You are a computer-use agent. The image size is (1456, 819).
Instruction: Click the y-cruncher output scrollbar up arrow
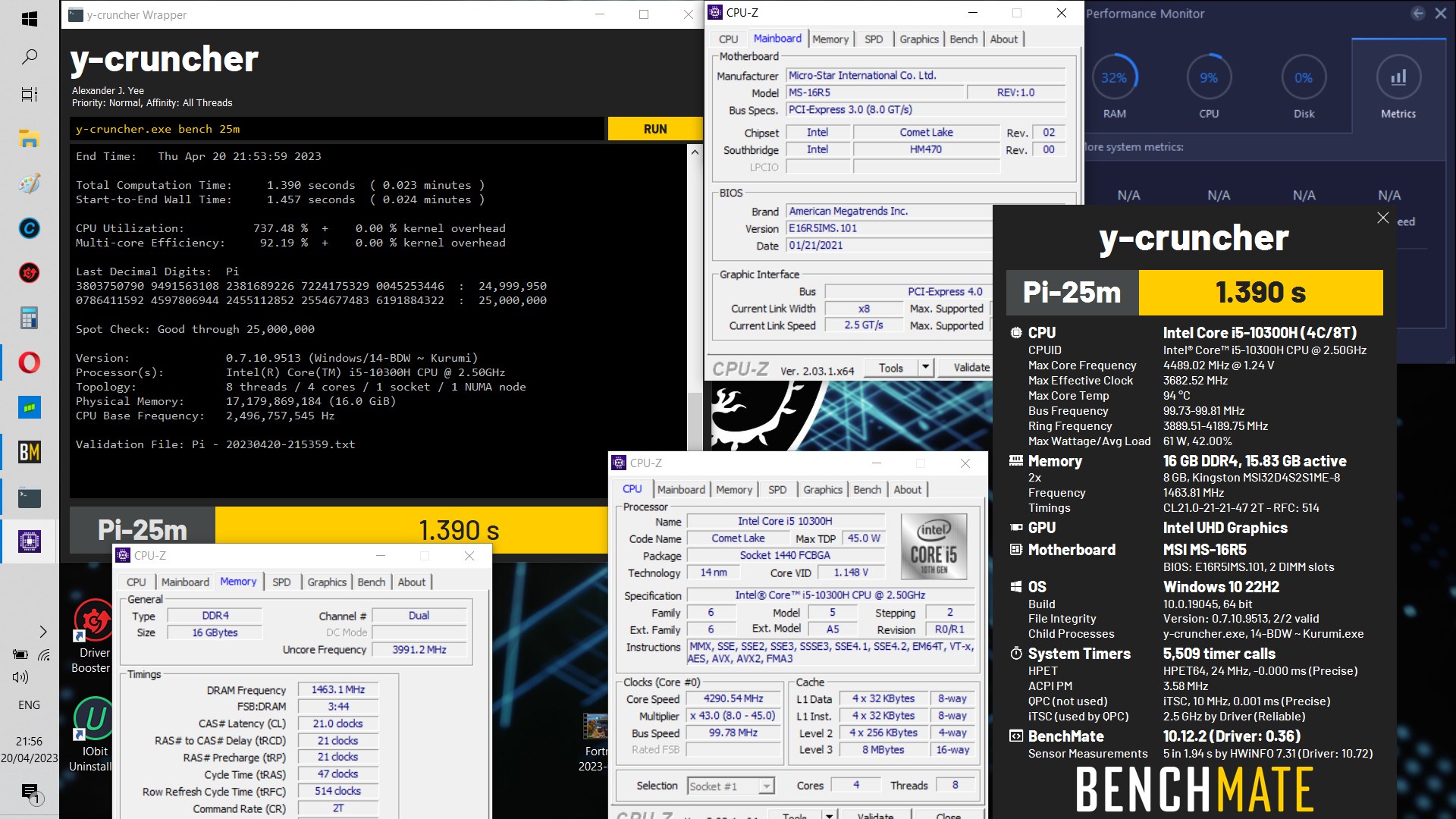coord(695,152)
